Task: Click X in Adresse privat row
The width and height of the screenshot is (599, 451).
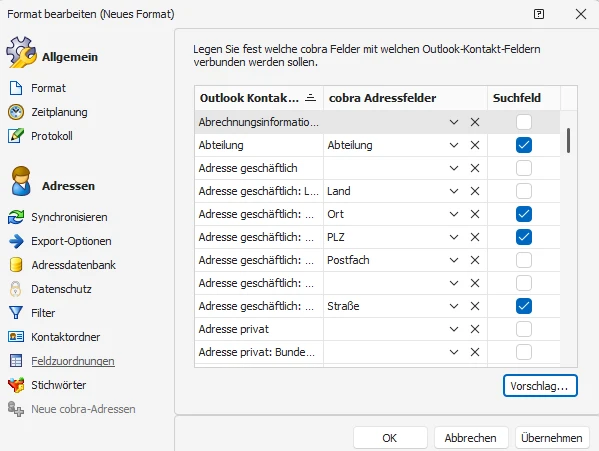Action: click(475, 329)
